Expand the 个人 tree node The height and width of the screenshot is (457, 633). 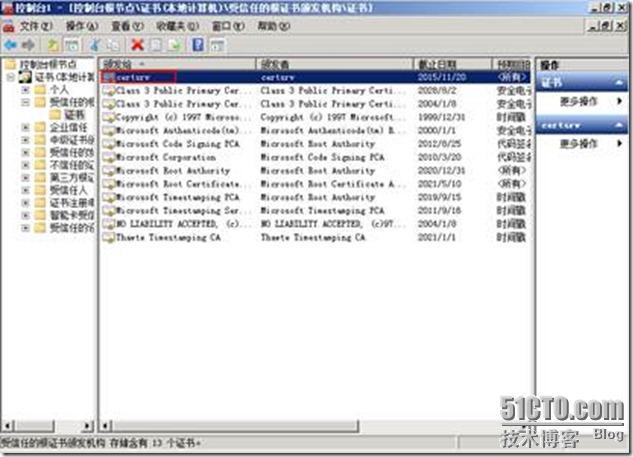pos(25,90)
